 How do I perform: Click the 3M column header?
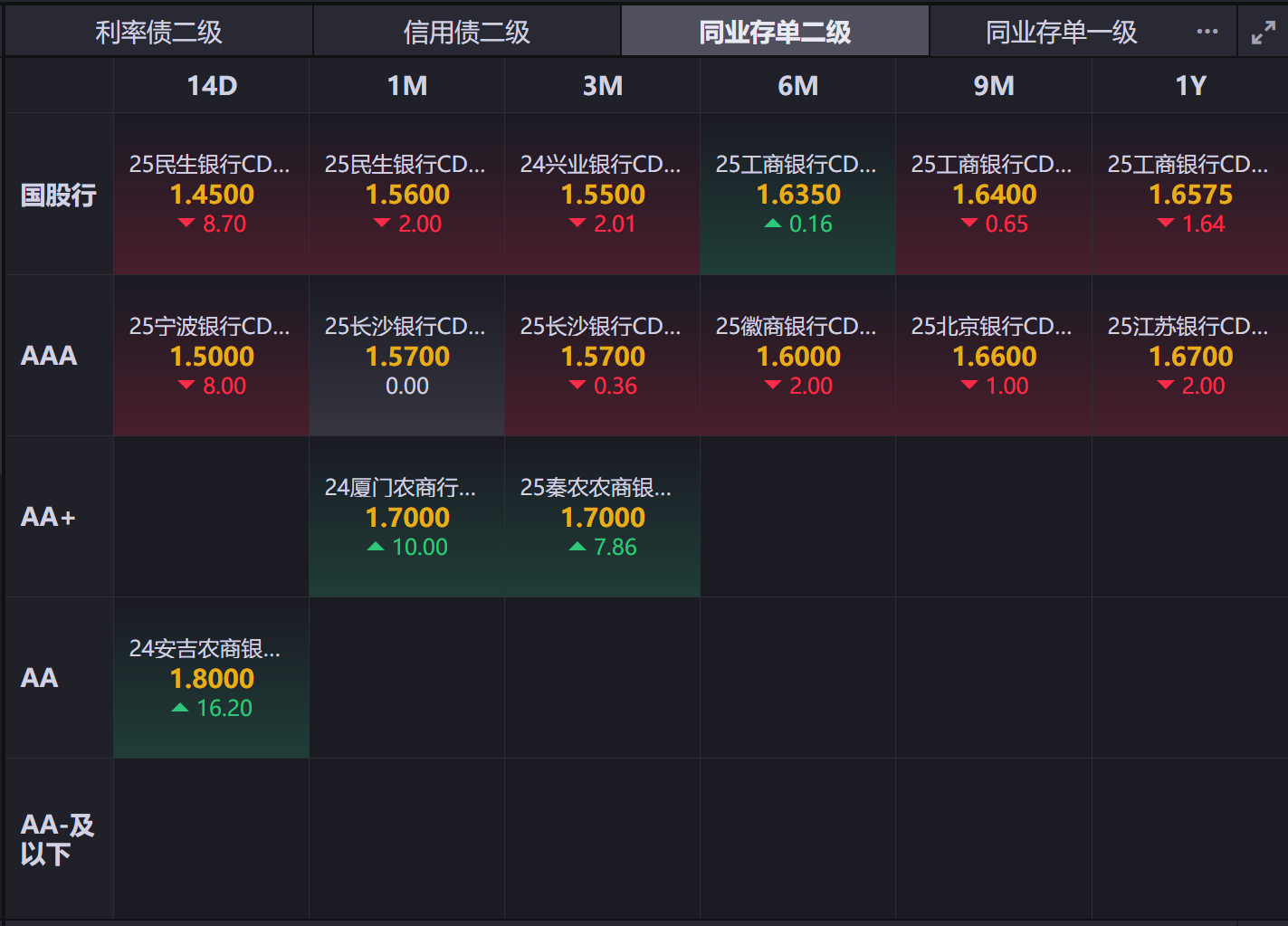click(x=603, y=86)
